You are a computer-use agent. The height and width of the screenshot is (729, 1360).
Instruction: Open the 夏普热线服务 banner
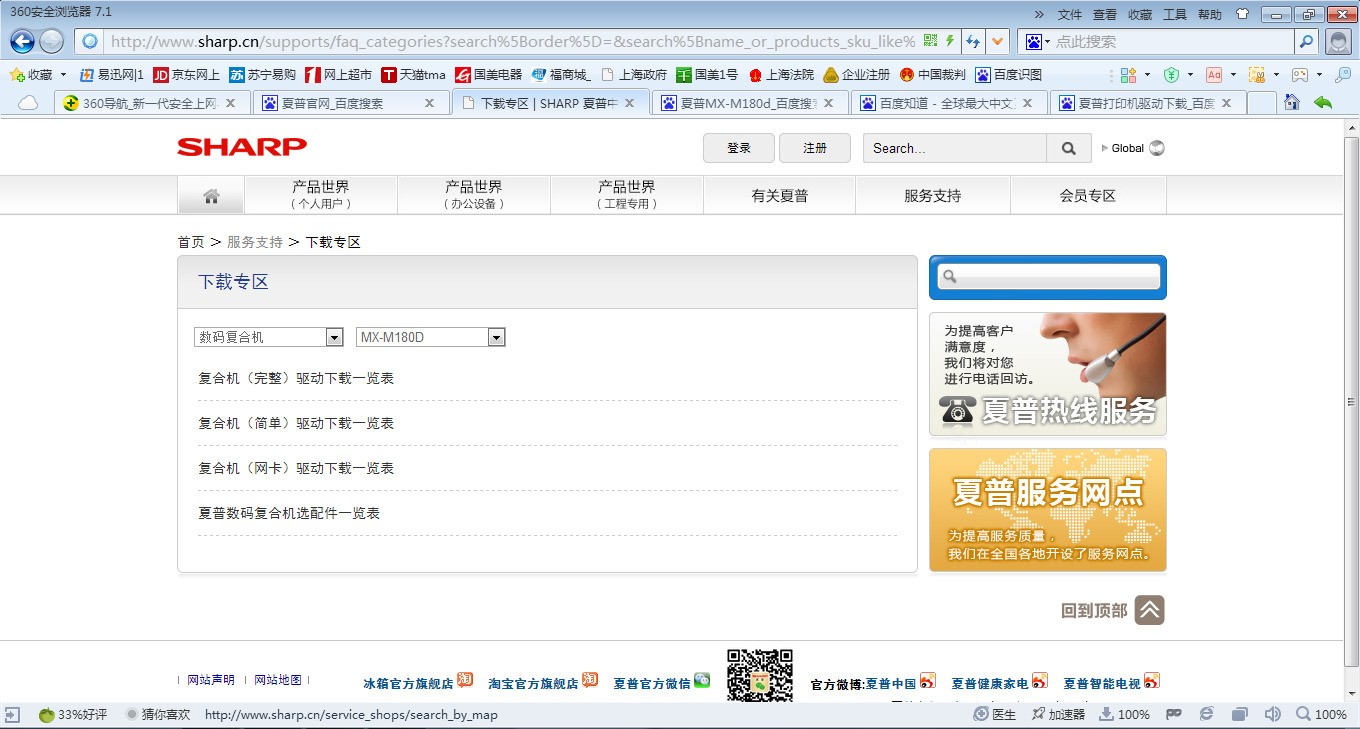[1047, 374]
